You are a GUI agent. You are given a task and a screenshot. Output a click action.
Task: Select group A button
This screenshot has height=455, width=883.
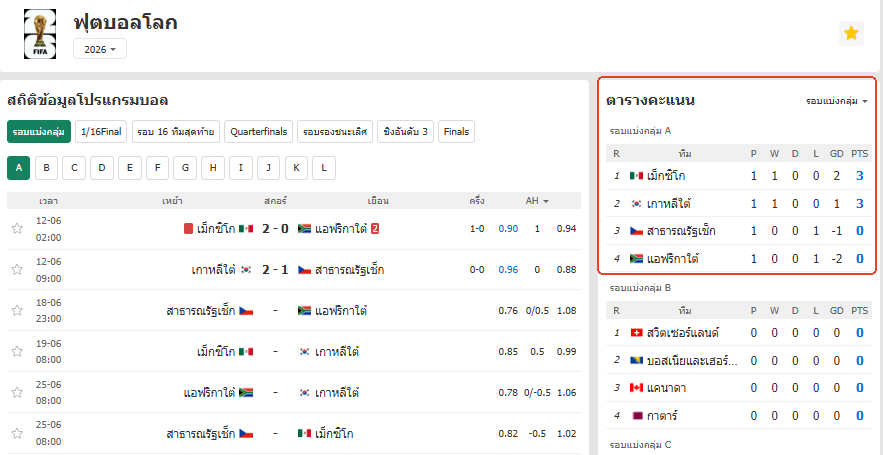[x=19, y=168]
